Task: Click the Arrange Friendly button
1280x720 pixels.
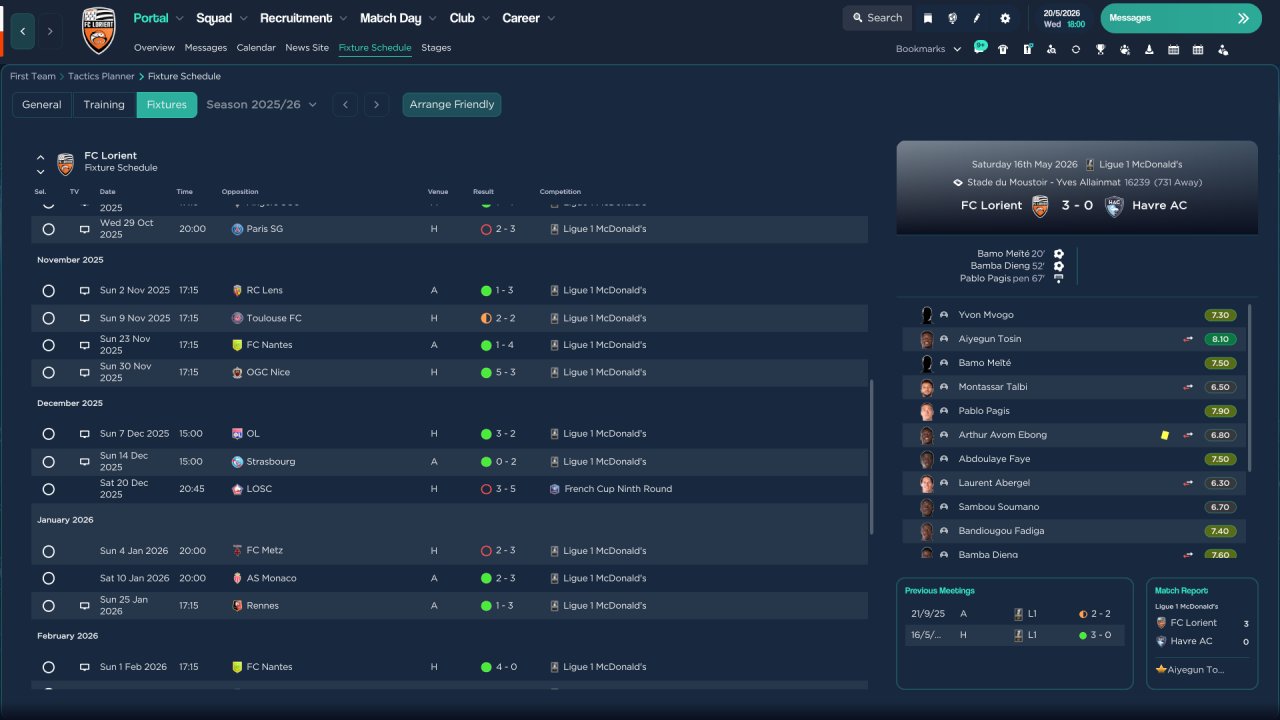Action: pyautogui.click(x=451, y=105)
